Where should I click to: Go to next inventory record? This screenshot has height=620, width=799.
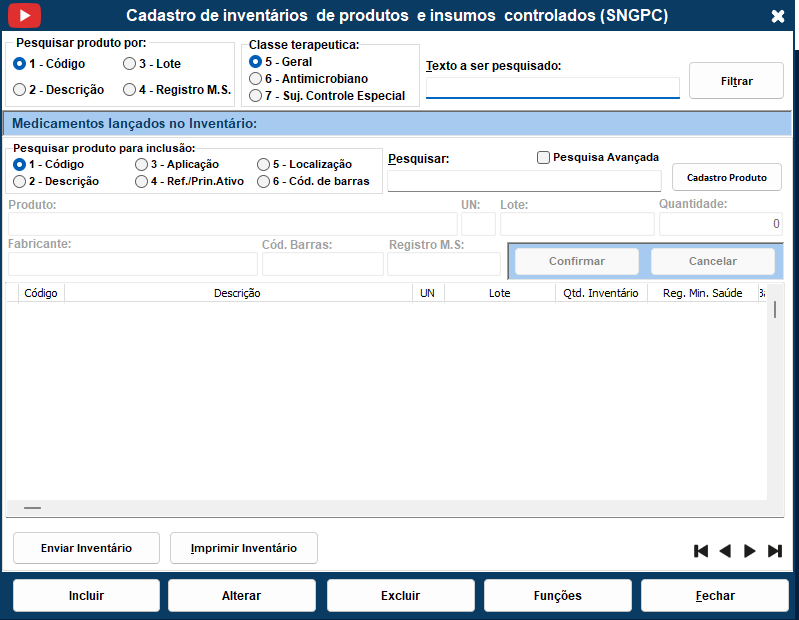[749, 551]
